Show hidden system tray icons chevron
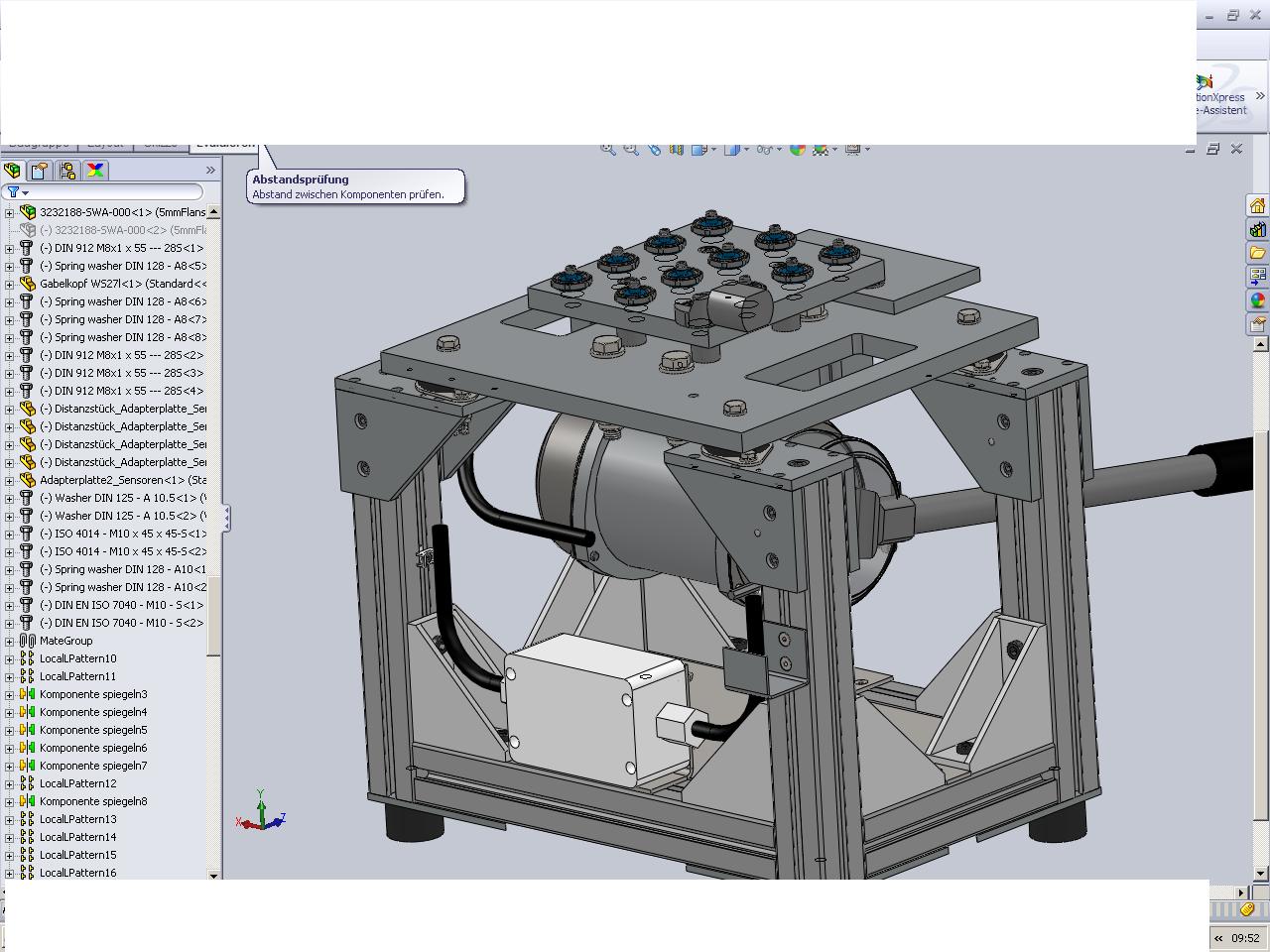This screenshot has height=952, width=1270. [x=1218, y=938]
